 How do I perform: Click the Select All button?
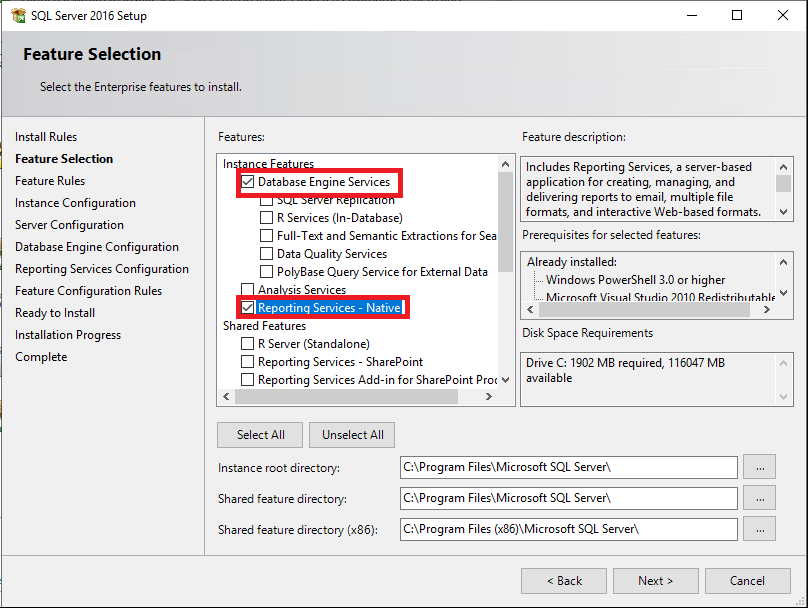pos(260,435)
